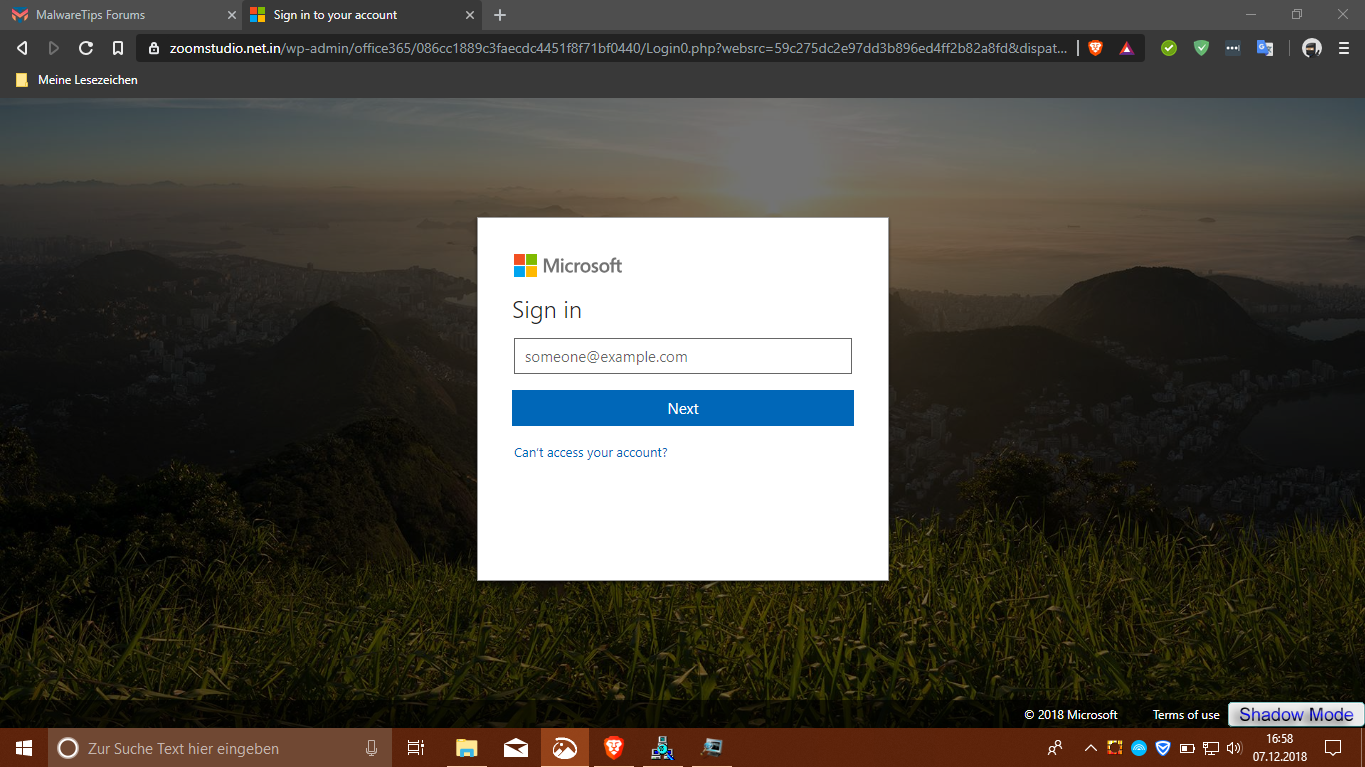The width and height of the screenshot is (1365, 767).
Task: Click the green round checkmark extension icon
Action: [x=1169, y=48]
